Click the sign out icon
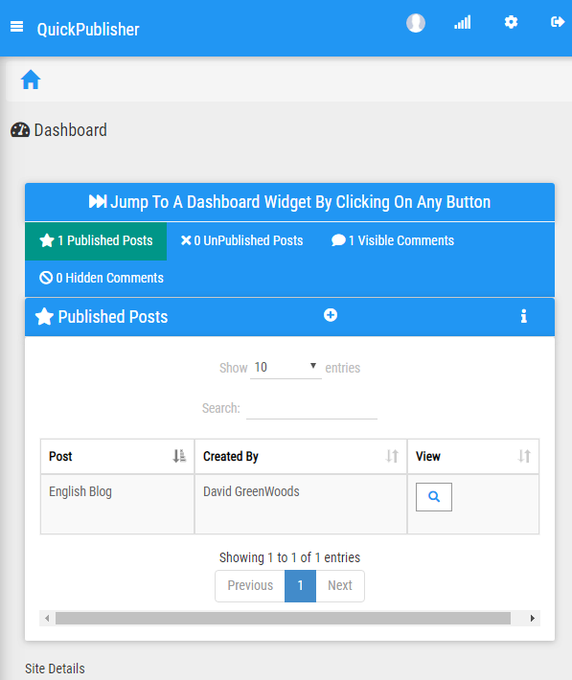Viewport: 572px width, 680px height. 557,22
